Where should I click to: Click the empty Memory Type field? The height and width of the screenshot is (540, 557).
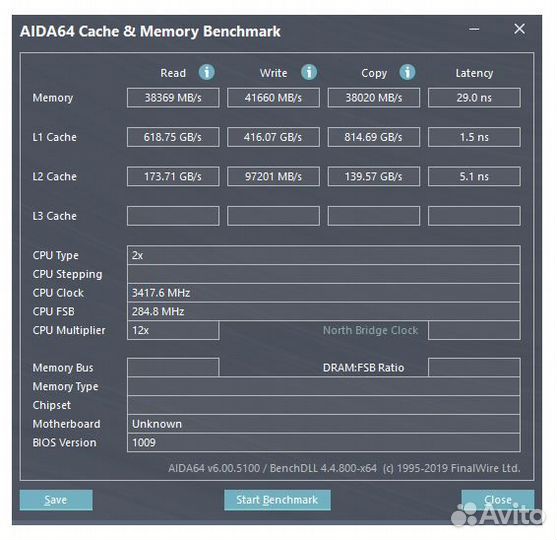coord(324,387)
